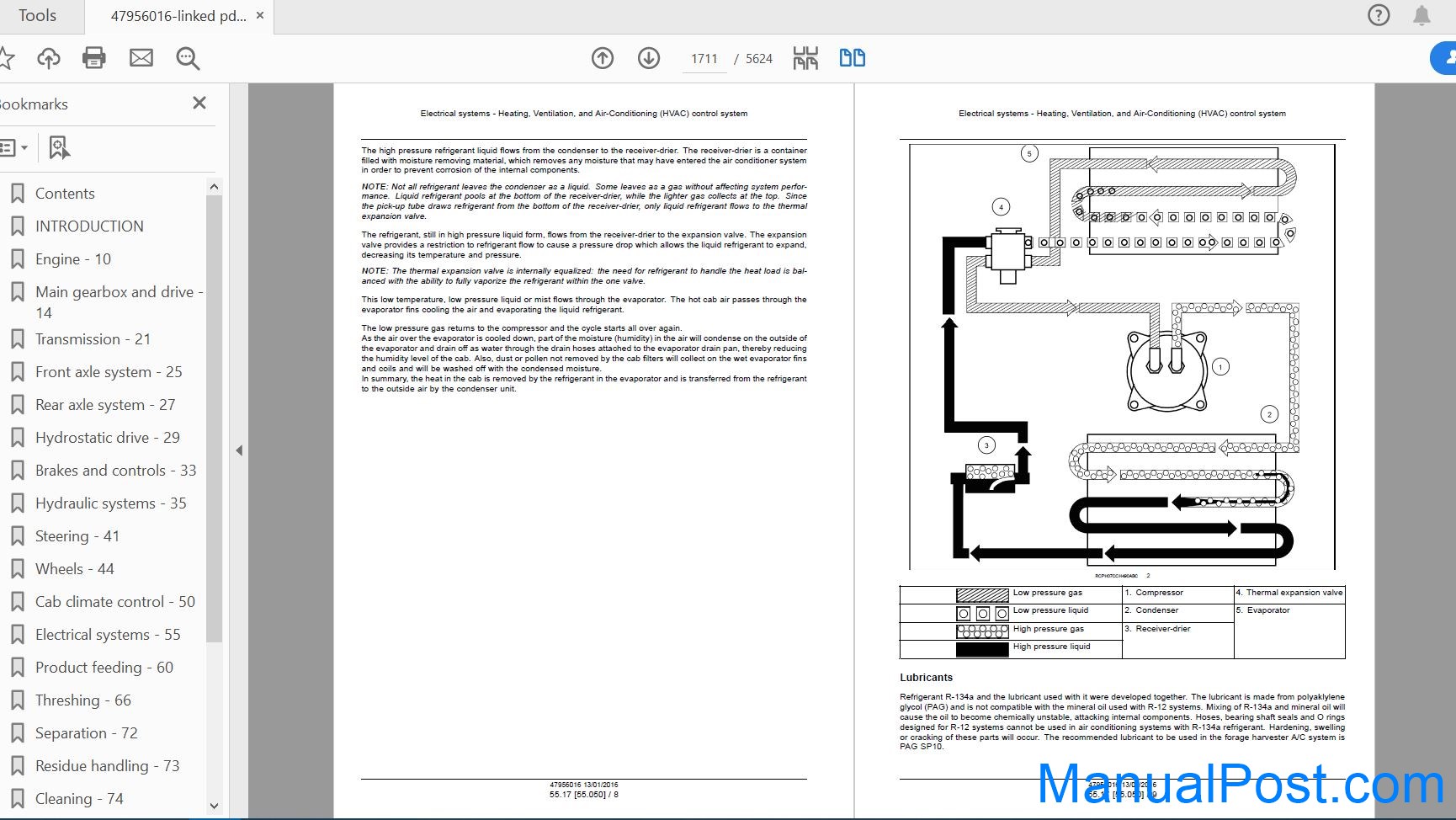The height and width of the screenshot is (820, 1456).
Task: Click bookmark icon beside Contents
Action: coord(18,194)
